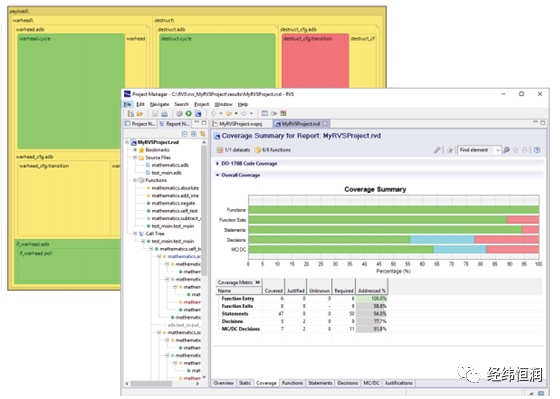Switch to Project Navigator tab
560x399 pixels.
pyautogui.click(x=140, y=124)
